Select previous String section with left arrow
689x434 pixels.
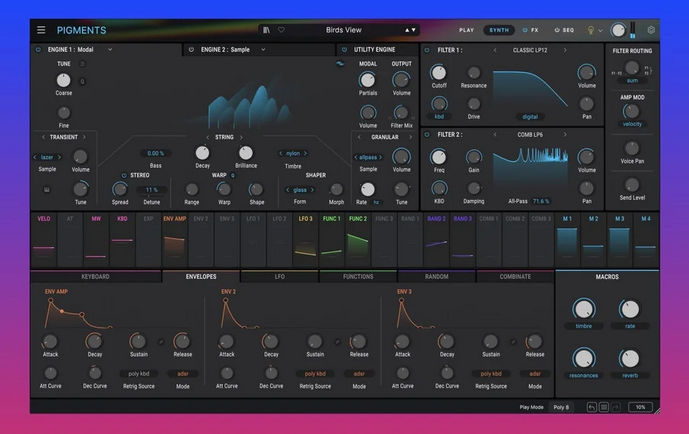coord(208,137)
